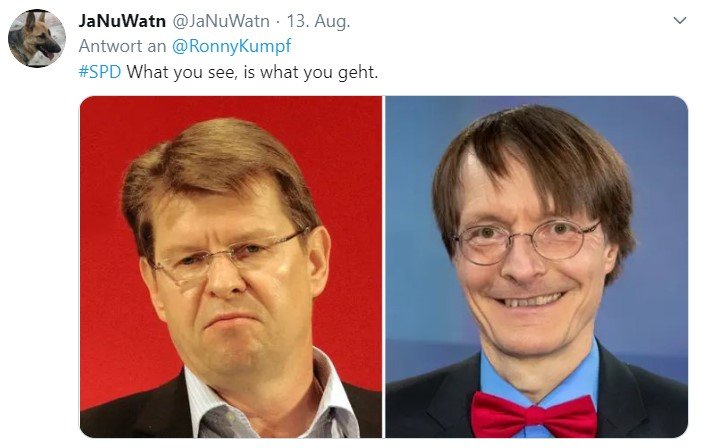Click the 'Antwort an' reply label
708x448 pixels.
click(x=122, y=46)
